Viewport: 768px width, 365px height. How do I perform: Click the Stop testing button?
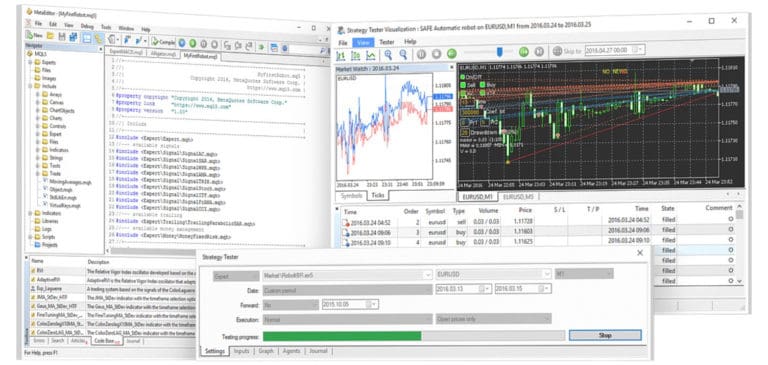pos(605,335)
